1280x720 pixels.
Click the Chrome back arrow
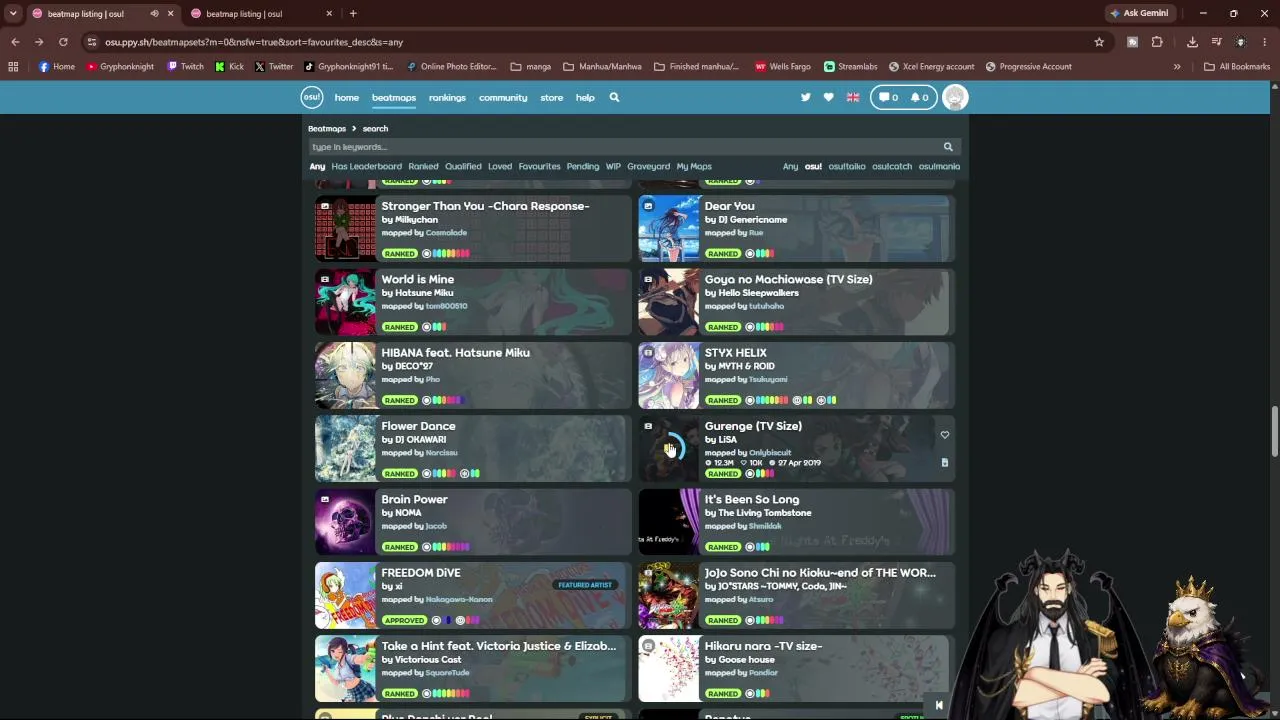coord(15,42)
